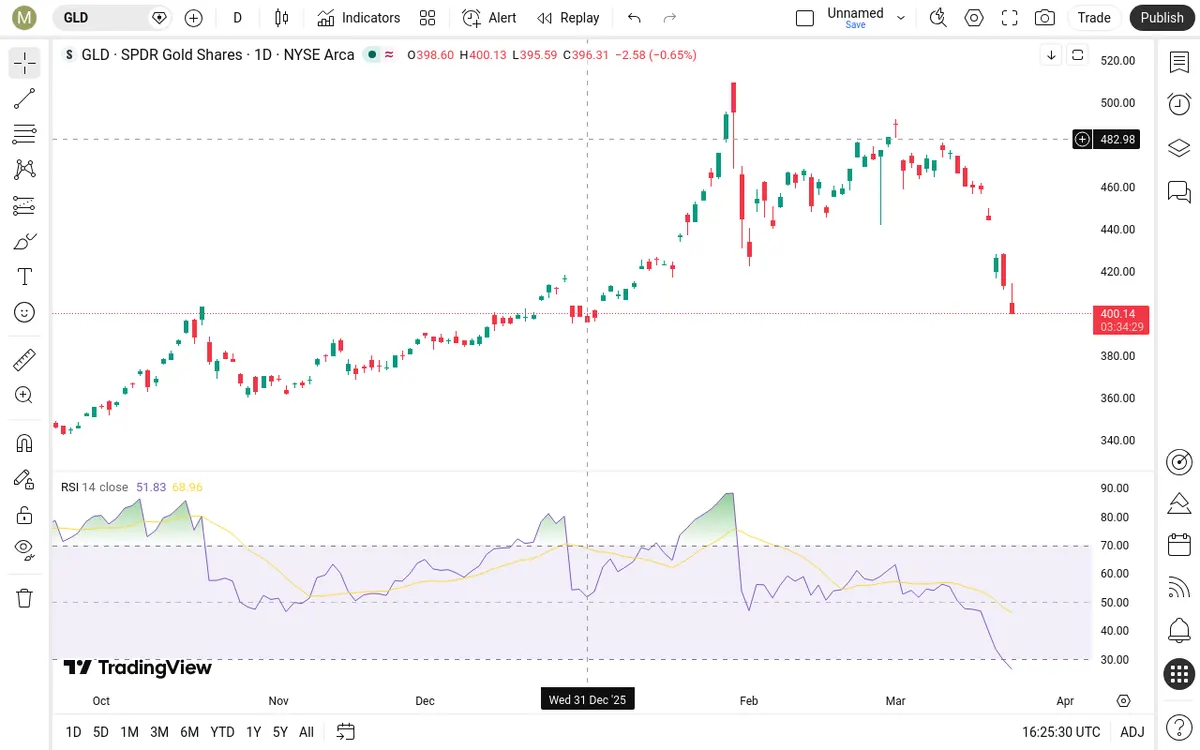Open the layout setup square icon

[x=805, y=17]
